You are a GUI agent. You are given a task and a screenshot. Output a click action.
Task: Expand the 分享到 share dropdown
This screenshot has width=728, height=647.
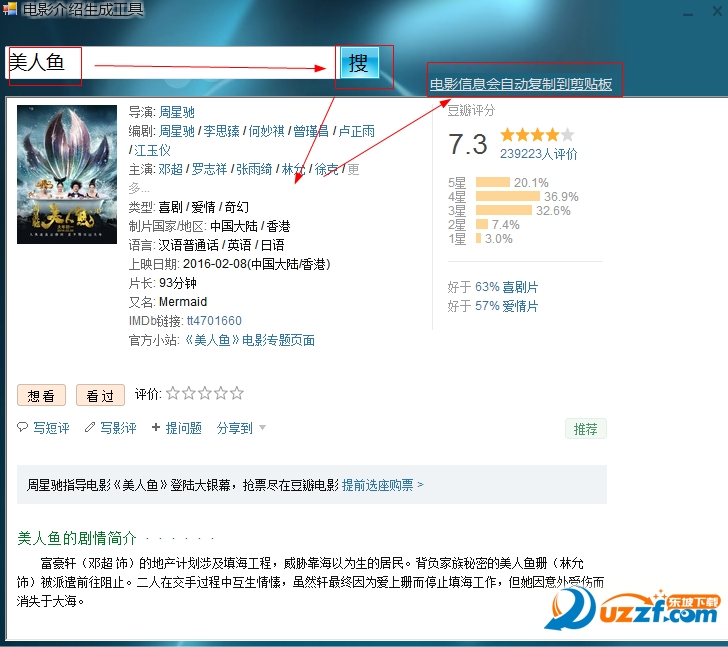241,428
